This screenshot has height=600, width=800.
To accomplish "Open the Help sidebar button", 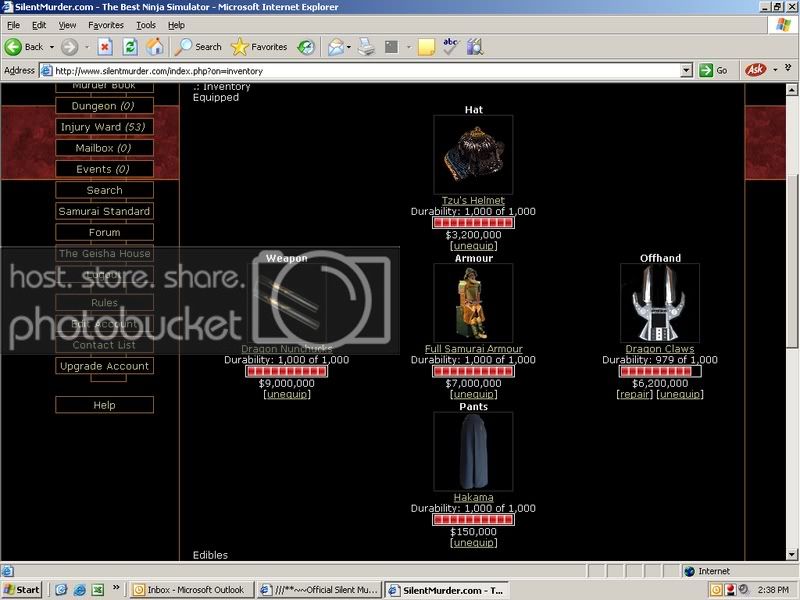I will pos(104,405).
